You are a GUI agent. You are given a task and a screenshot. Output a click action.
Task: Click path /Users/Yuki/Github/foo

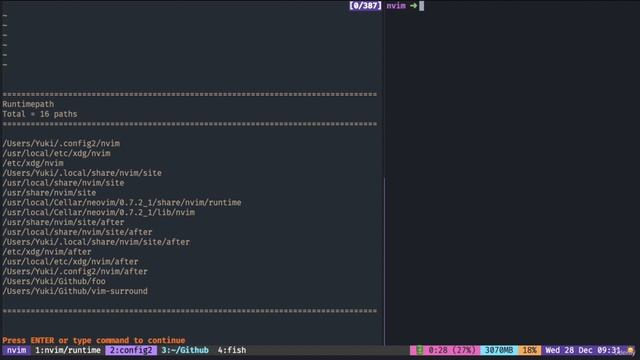click(x=54, y=281)
